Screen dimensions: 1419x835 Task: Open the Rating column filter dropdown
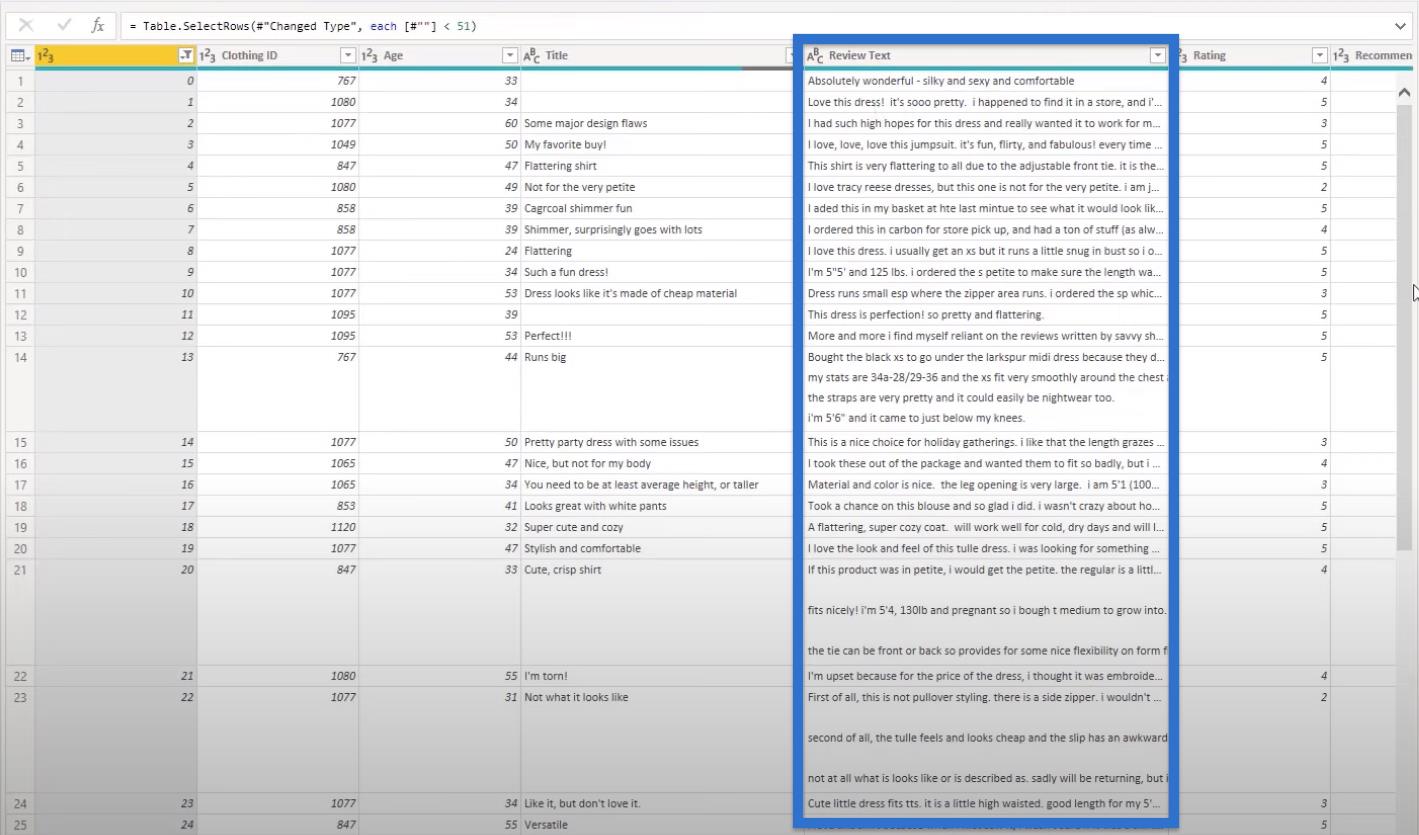coord(1319,56)
